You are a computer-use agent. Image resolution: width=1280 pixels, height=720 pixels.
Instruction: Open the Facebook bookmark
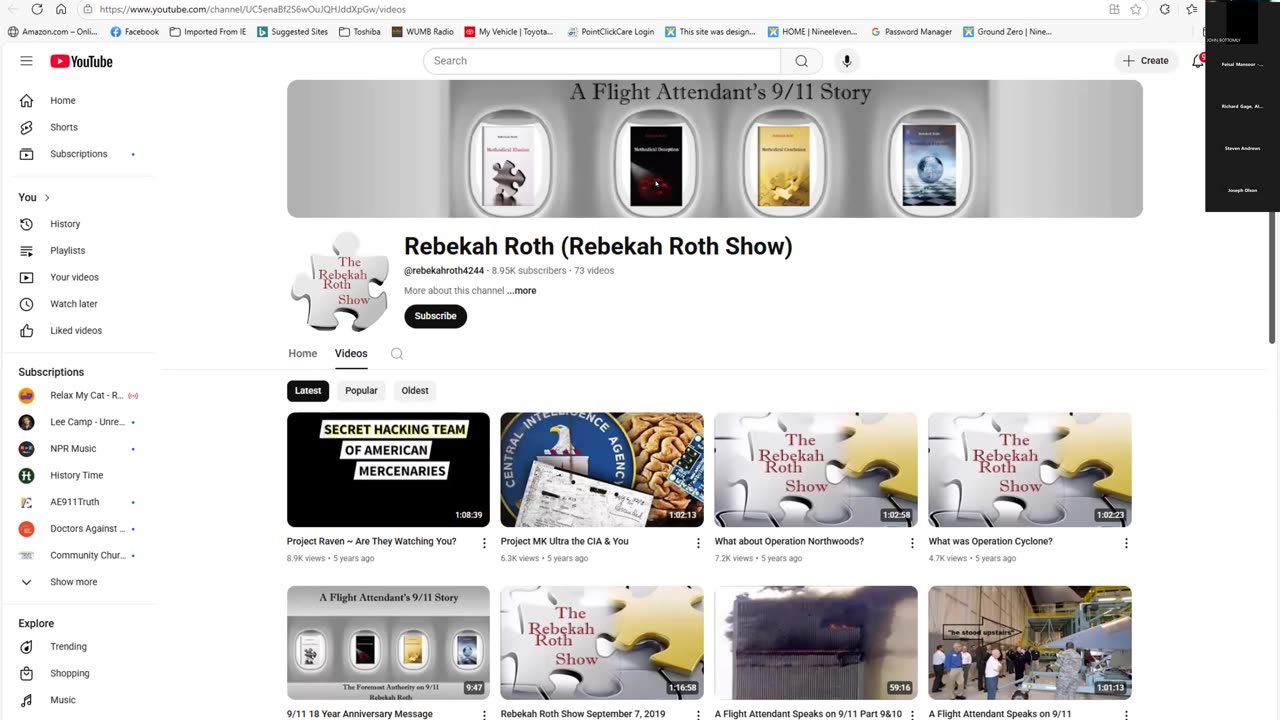pos(134,32)
